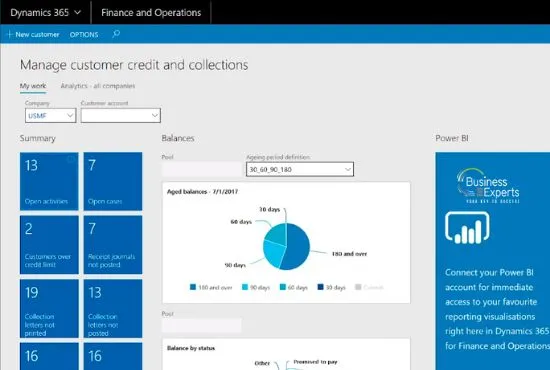Switch to the My work tab
Screen dimensions: 550x370
(x=33, y=86)
